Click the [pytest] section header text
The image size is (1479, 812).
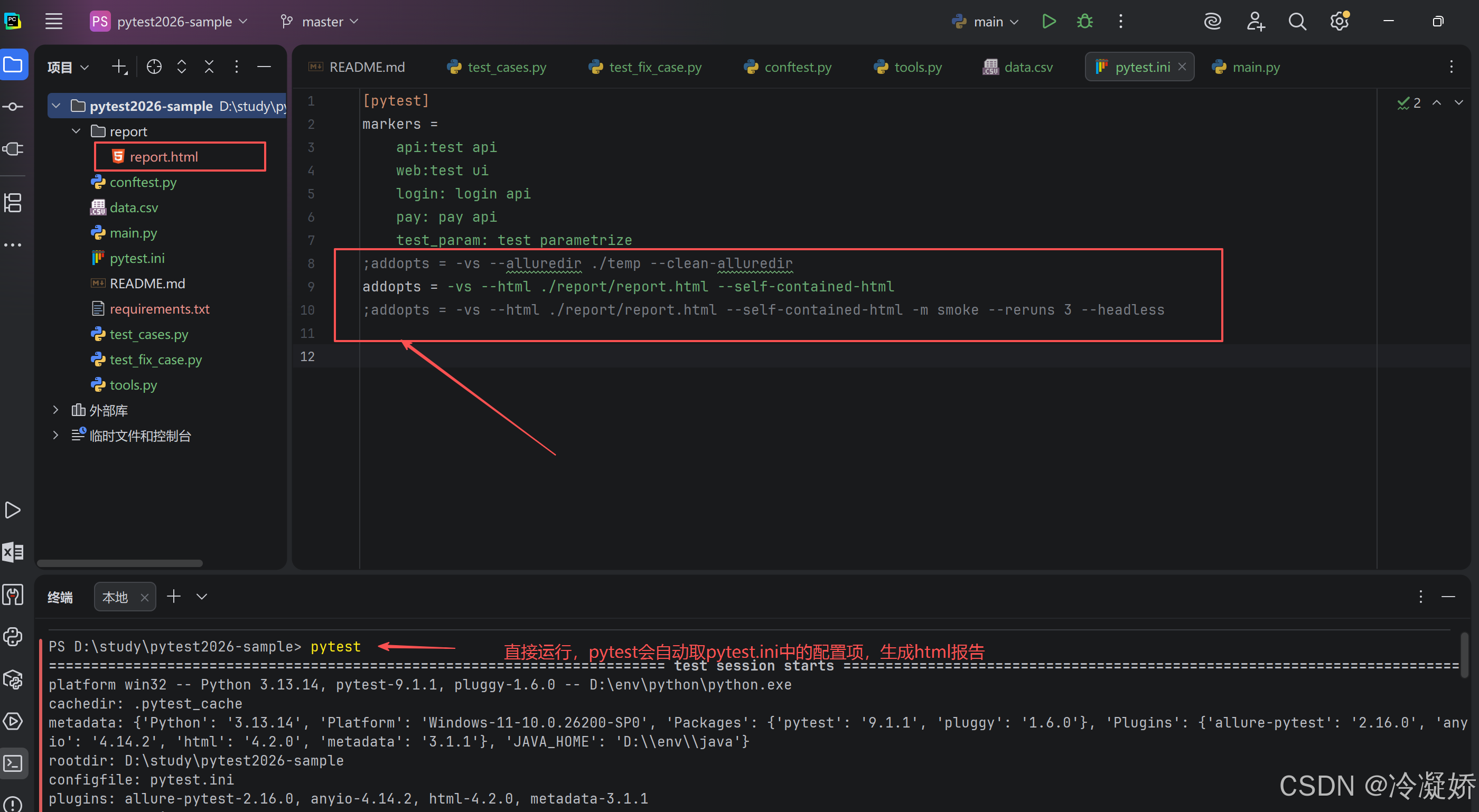396,100
